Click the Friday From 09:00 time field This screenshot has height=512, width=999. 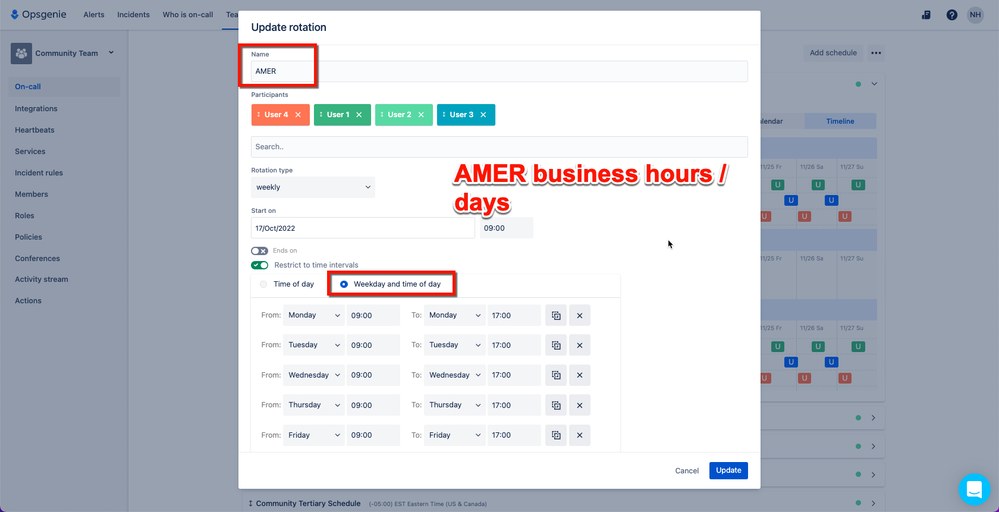click(373, 436)
